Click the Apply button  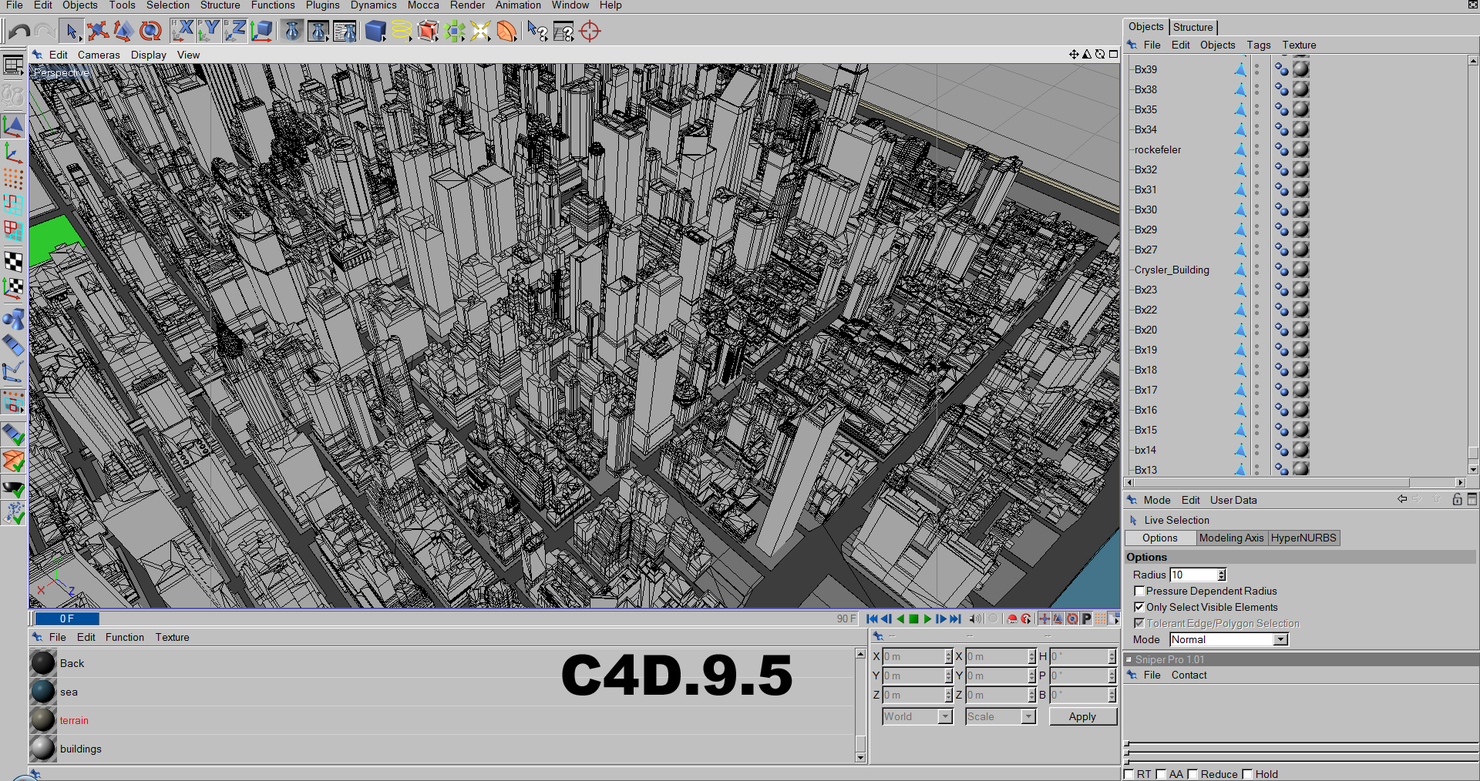point(1083,716)
